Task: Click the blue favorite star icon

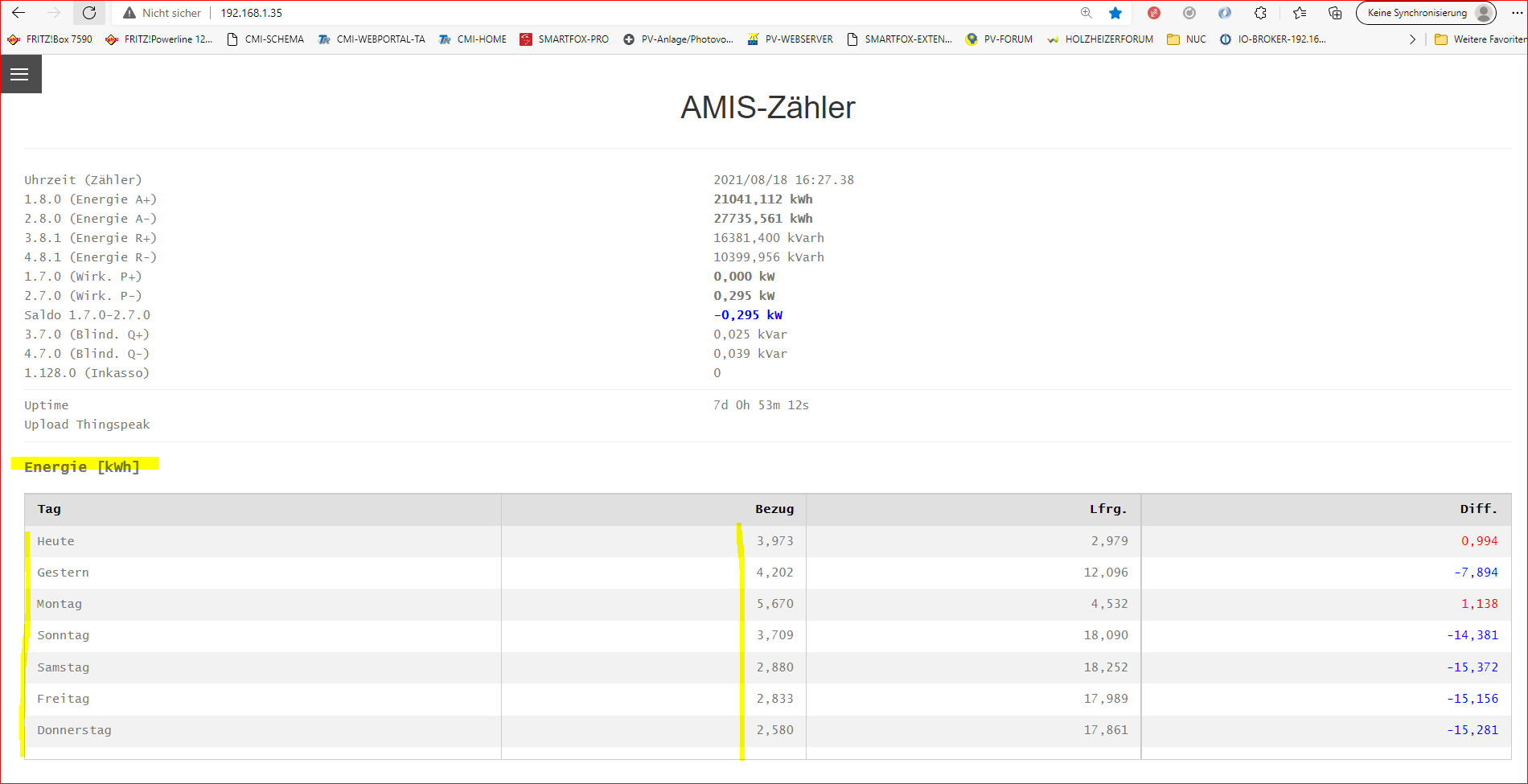Action: 1115,13
